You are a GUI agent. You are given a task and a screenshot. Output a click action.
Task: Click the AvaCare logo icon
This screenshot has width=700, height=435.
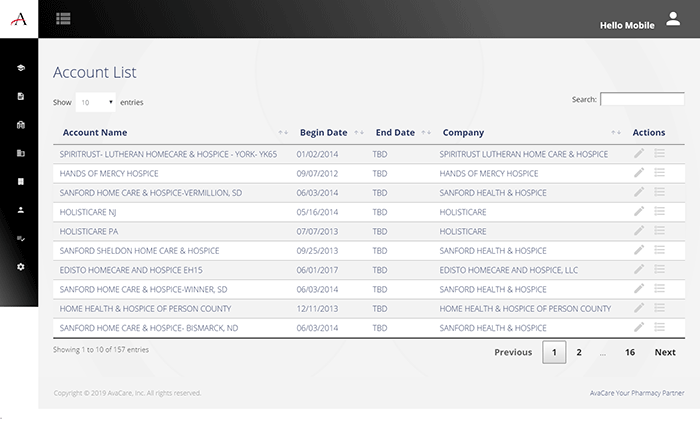pos(19,19)
